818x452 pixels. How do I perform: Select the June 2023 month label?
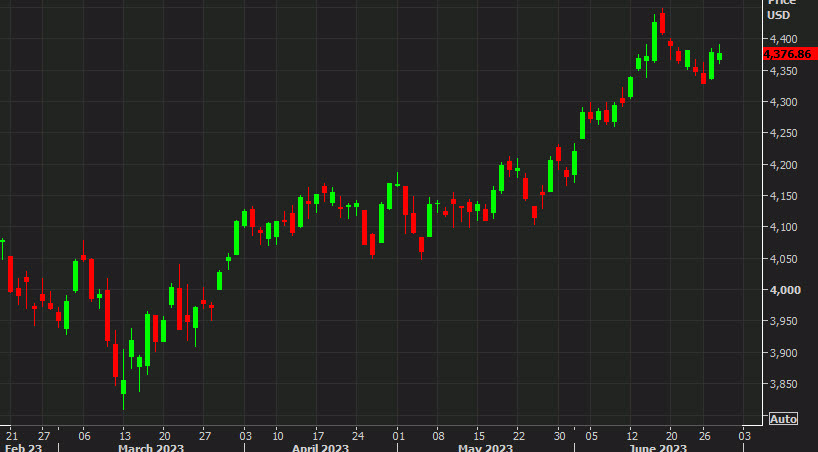click(x=658, y=447)
